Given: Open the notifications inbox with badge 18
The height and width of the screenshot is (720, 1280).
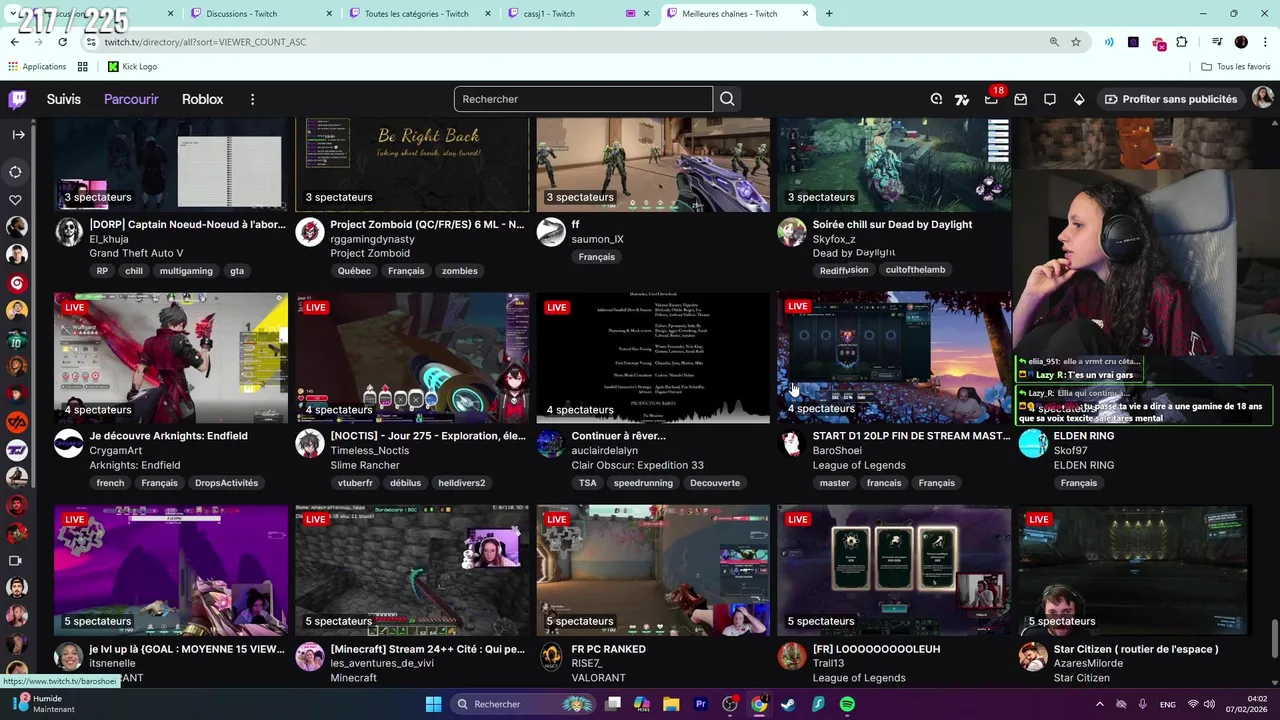Looking at the screenshot, I should [991, 99].
